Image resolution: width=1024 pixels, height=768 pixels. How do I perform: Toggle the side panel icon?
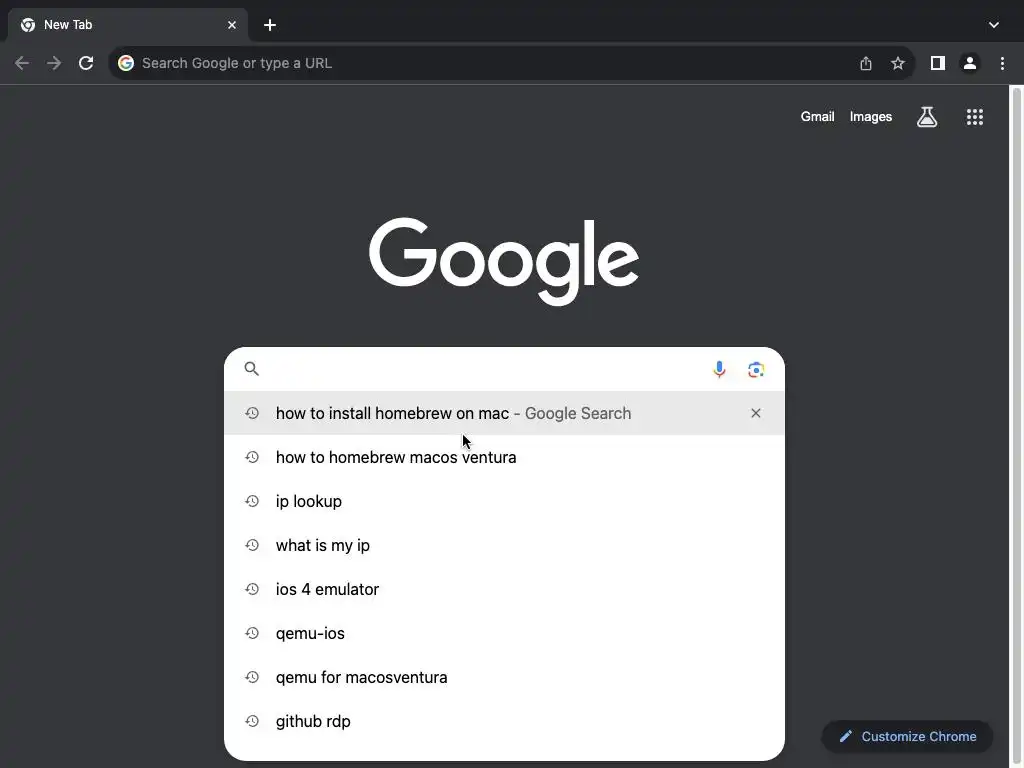click(x=938, y=63)
